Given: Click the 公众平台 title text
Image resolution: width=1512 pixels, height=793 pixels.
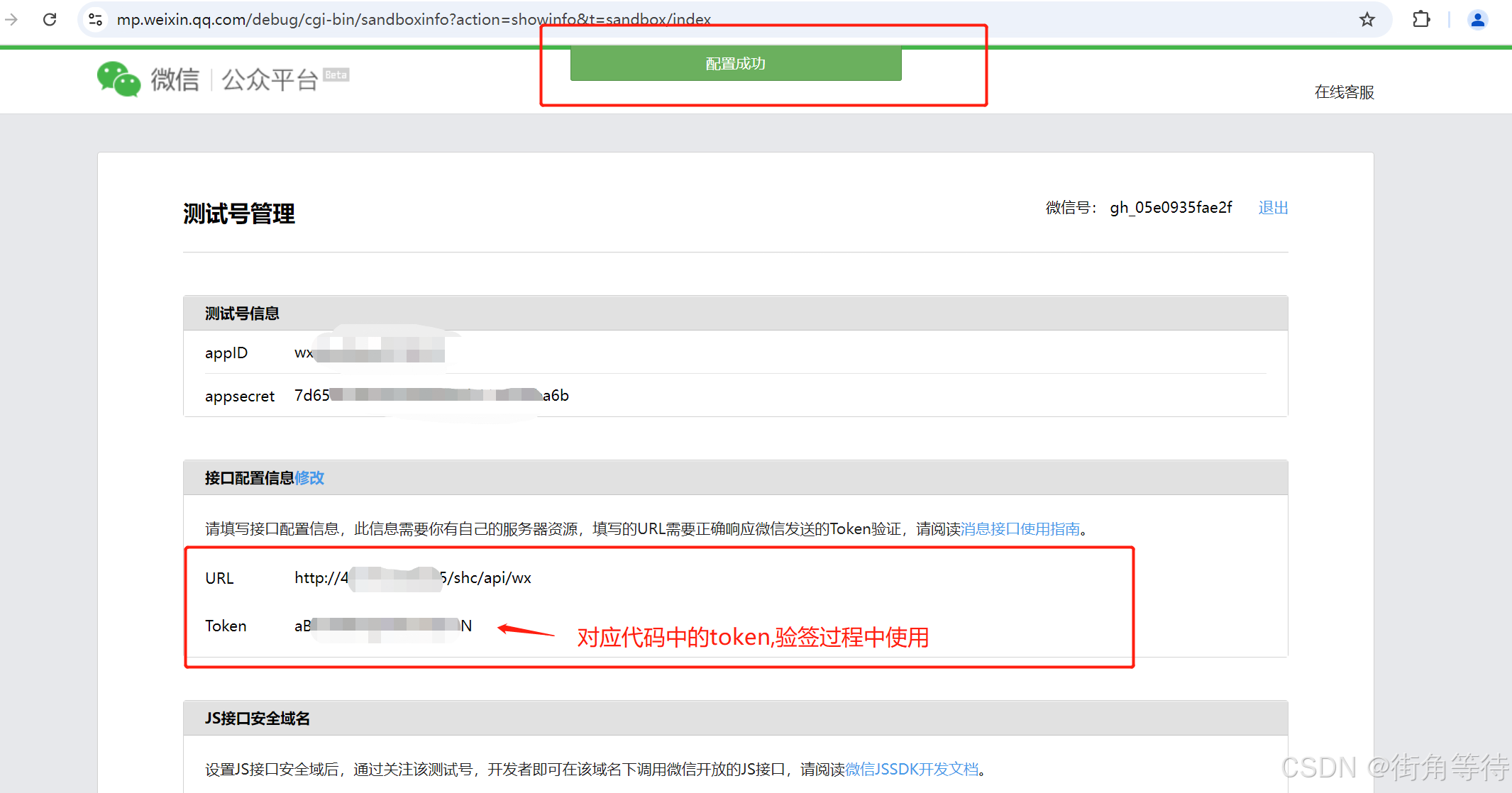Looking at the screenshot, I should click(270, 79).
